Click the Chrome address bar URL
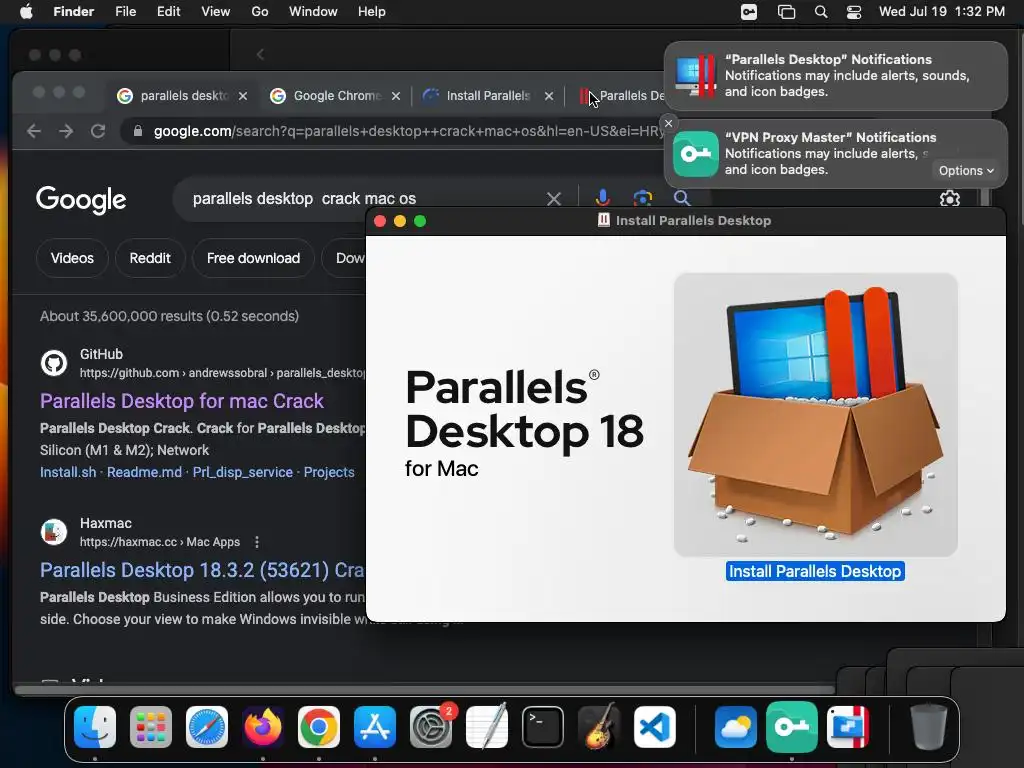Image resolution: width=1024 pixels, height=768 pixels. pyautogui.click(x=409, y=131)
